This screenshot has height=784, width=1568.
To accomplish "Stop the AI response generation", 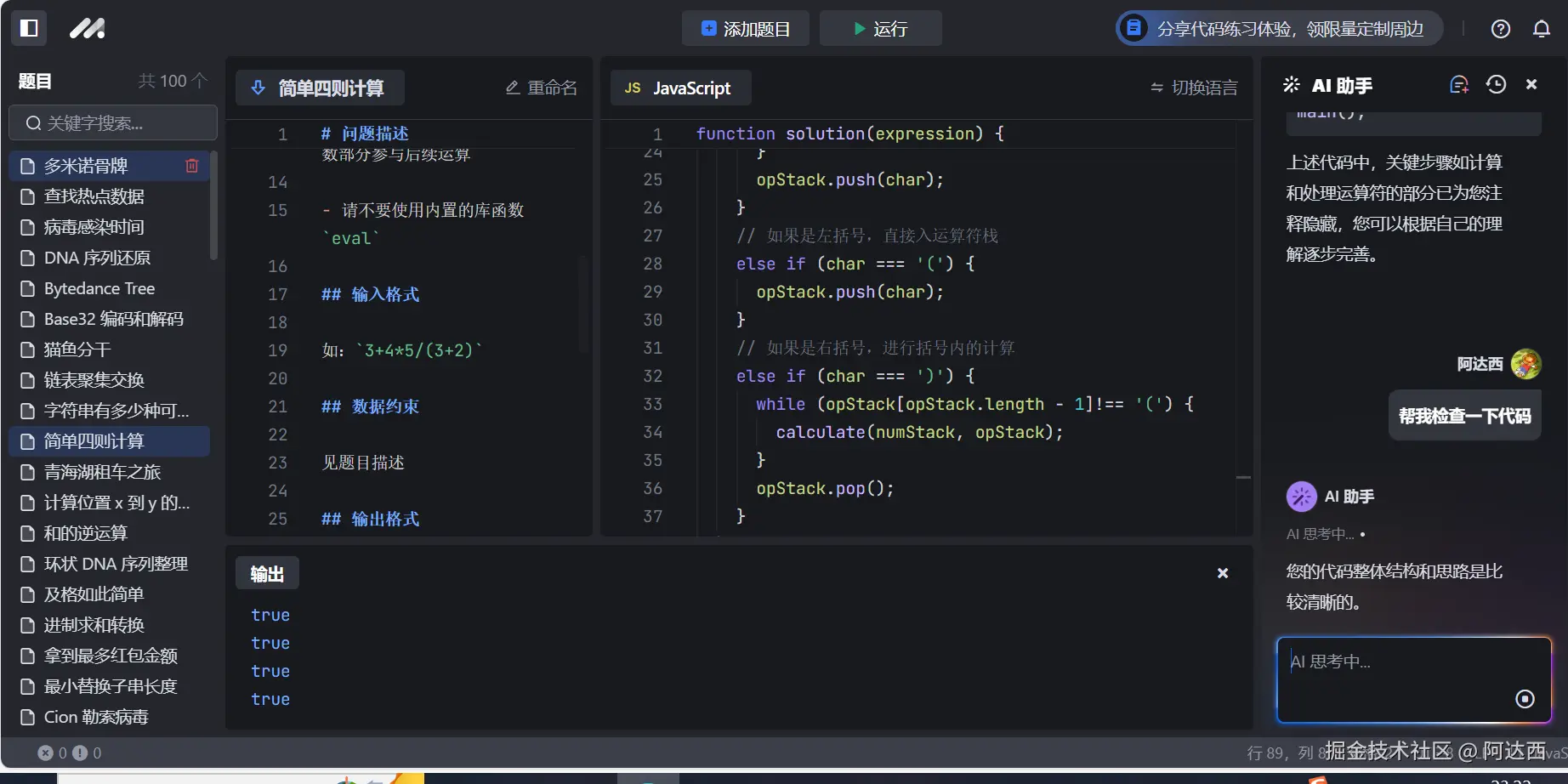I will pos(1525,699).
